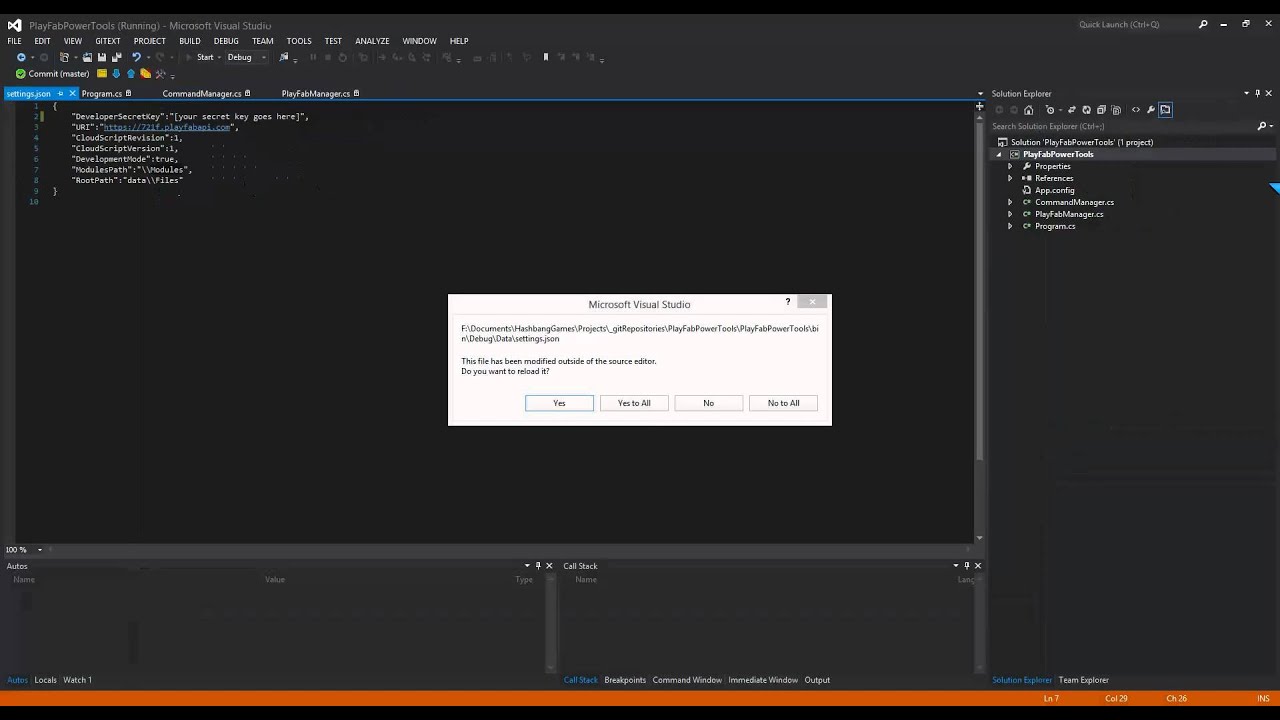Pin the Solution Explorer panel
The height and width of the screenshot is (720, 1280).
coord(1258,93)
